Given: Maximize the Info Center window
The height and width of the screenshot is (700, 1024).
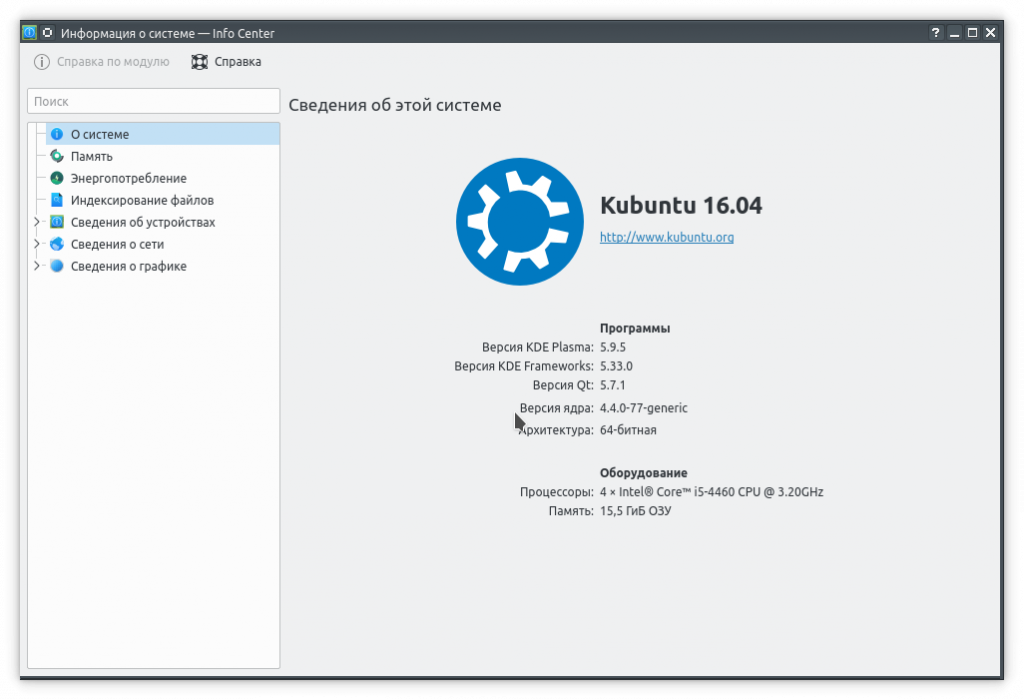Looking at the screenshot, I should 972,33.
